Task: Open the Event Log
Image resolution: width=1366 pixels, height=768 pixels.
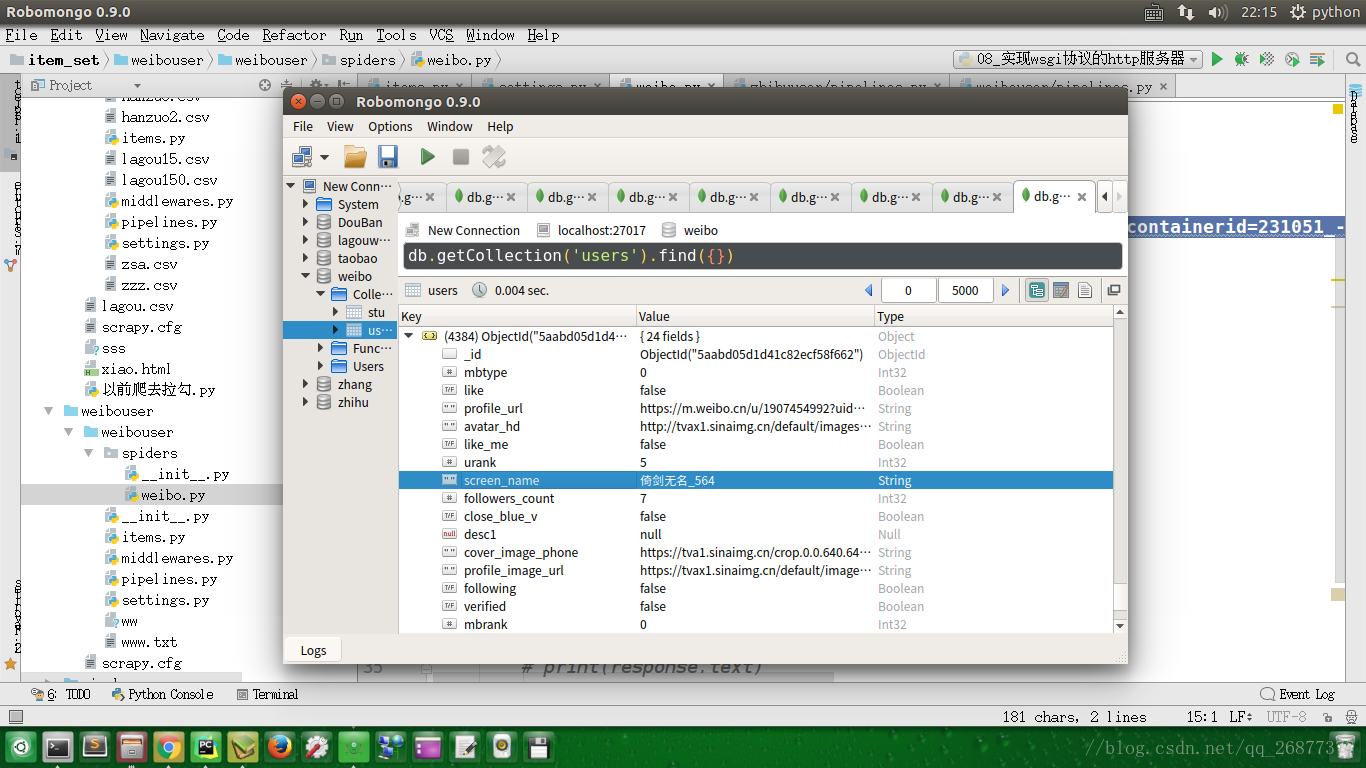Action: [1297, 694]
